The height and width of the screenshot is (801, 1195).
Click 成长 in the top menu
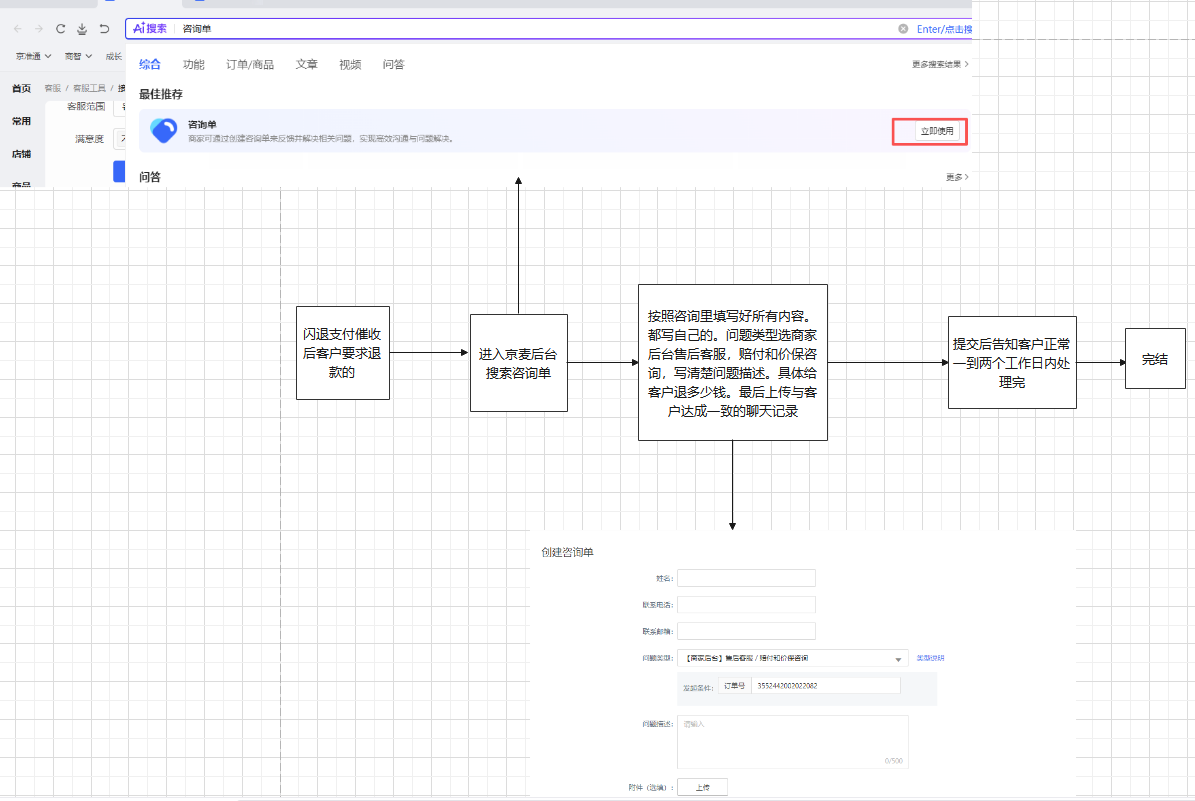(x=114, y=56)
